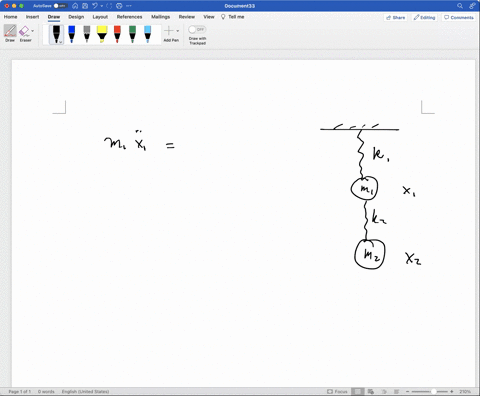Open the more quick access options ellipsis

click(129, 6)
